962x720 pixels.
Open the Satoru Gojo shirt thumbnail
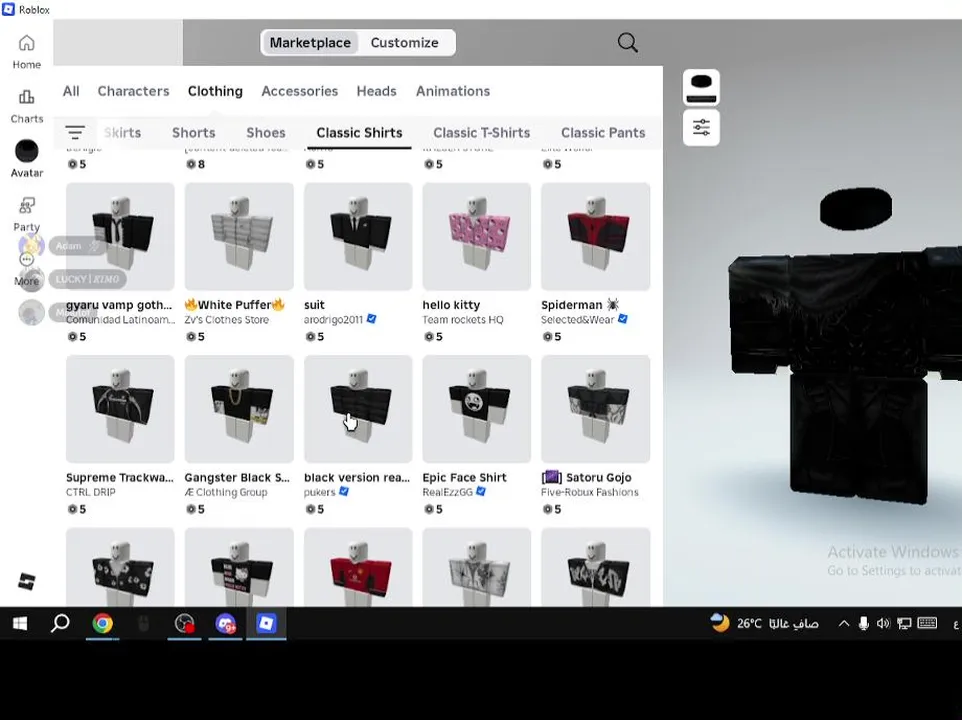pos(596,409)
